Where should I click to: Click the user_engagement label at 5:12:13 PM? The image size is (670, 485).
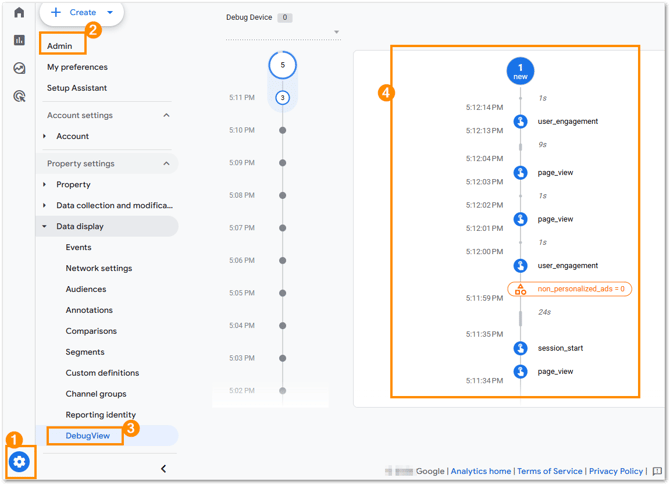(567, 121)
